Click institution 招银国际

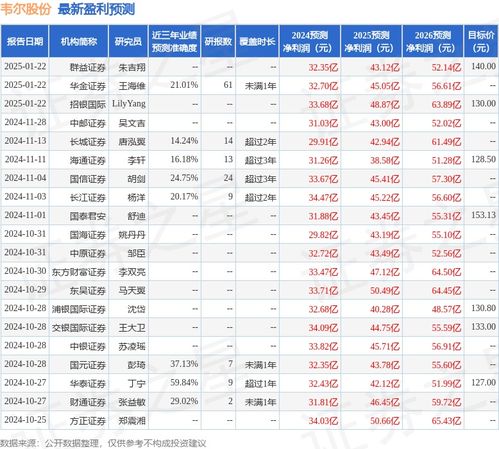(88, 105)
